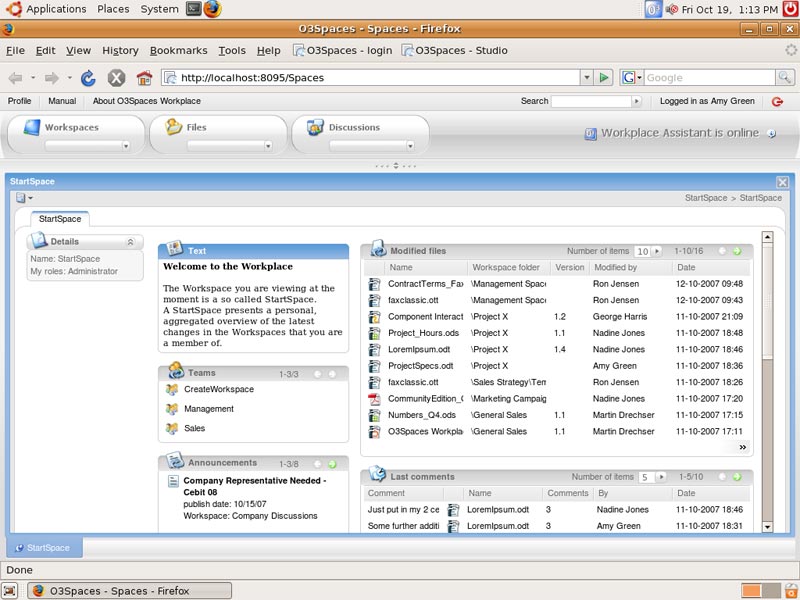This screenshot has width=800, height=600.
Task: Click the Google search box
Action: 710,78
